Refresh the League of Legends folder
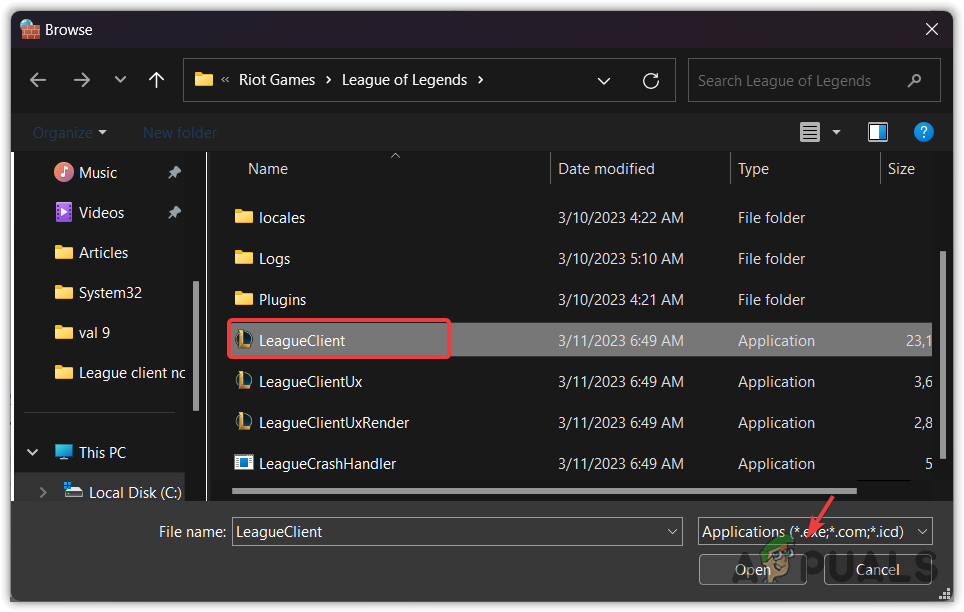 pyautogui.click(x=650, y=80)
